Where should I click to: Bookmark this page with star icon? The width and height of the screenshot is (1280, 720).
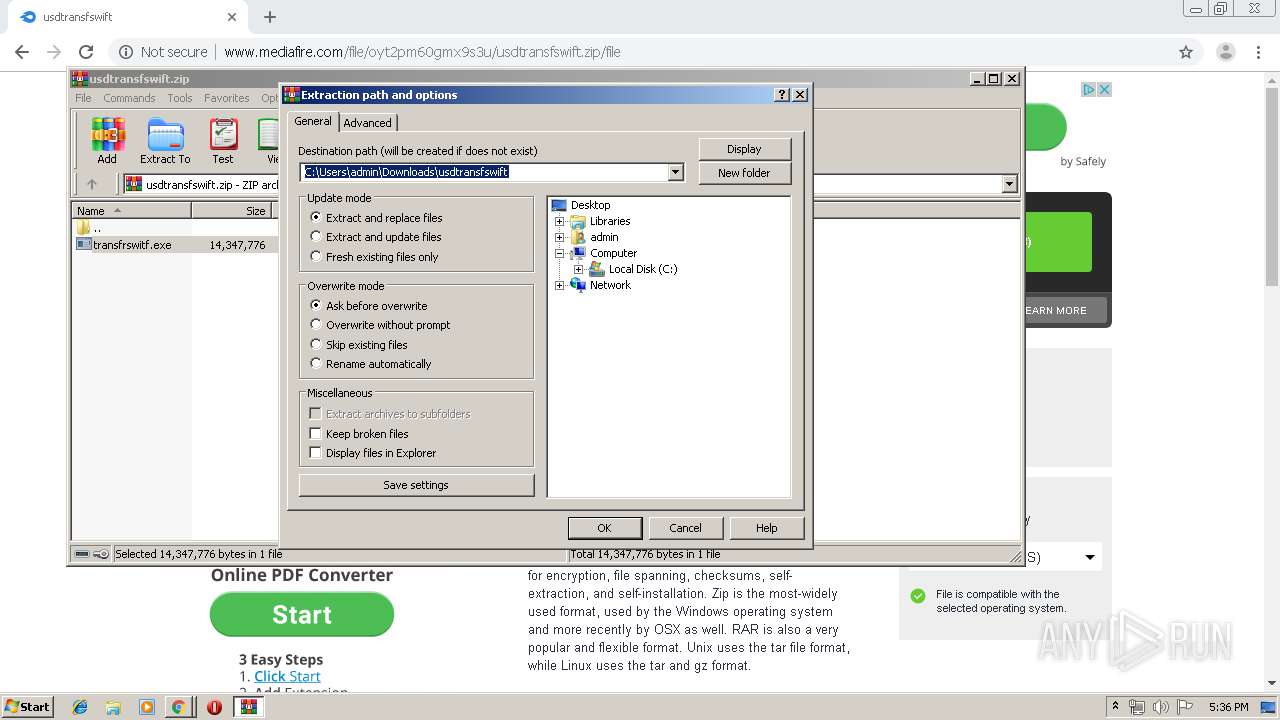tap(1186, 52)
